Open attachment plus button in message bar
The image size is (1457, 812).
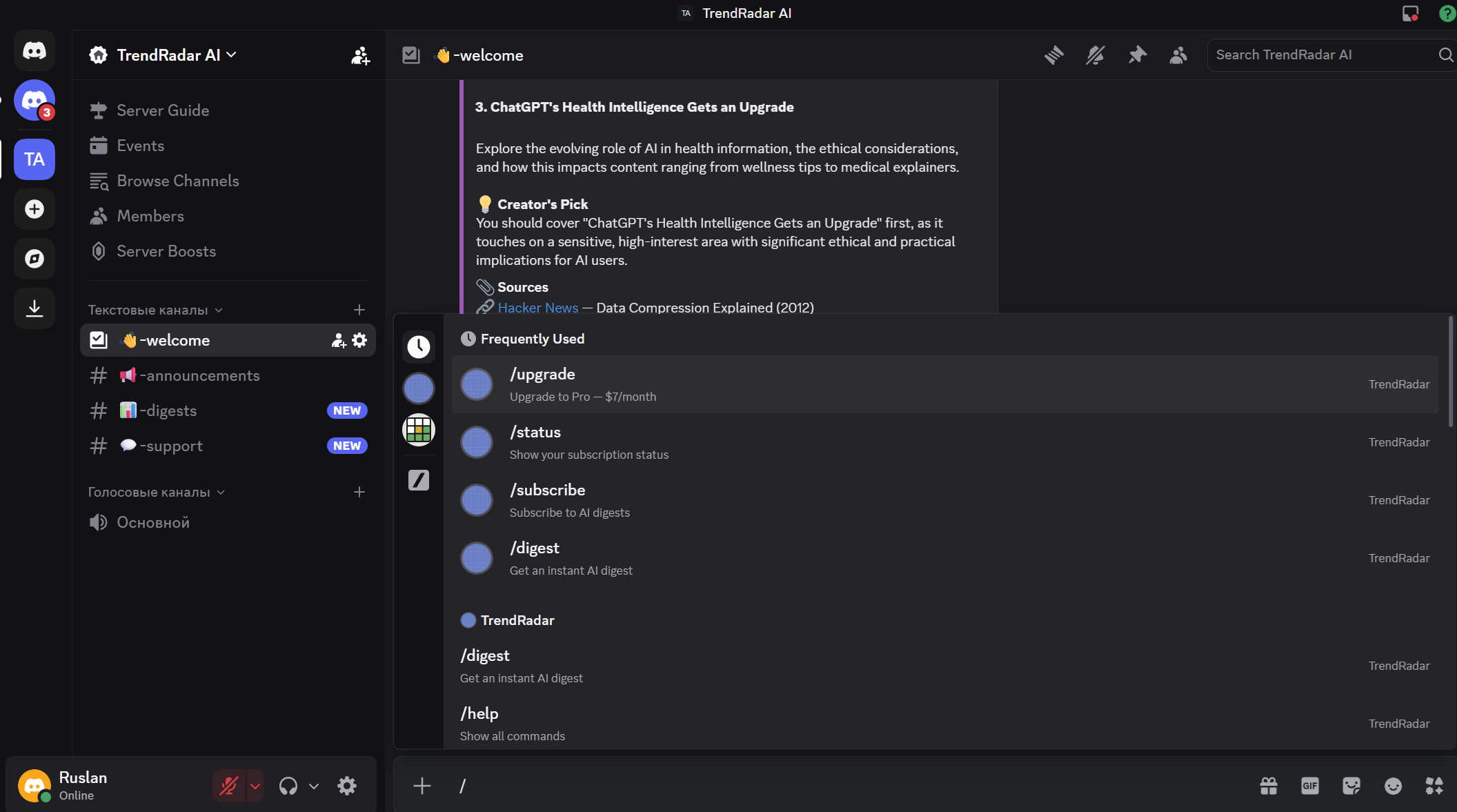tap(422, 786)
